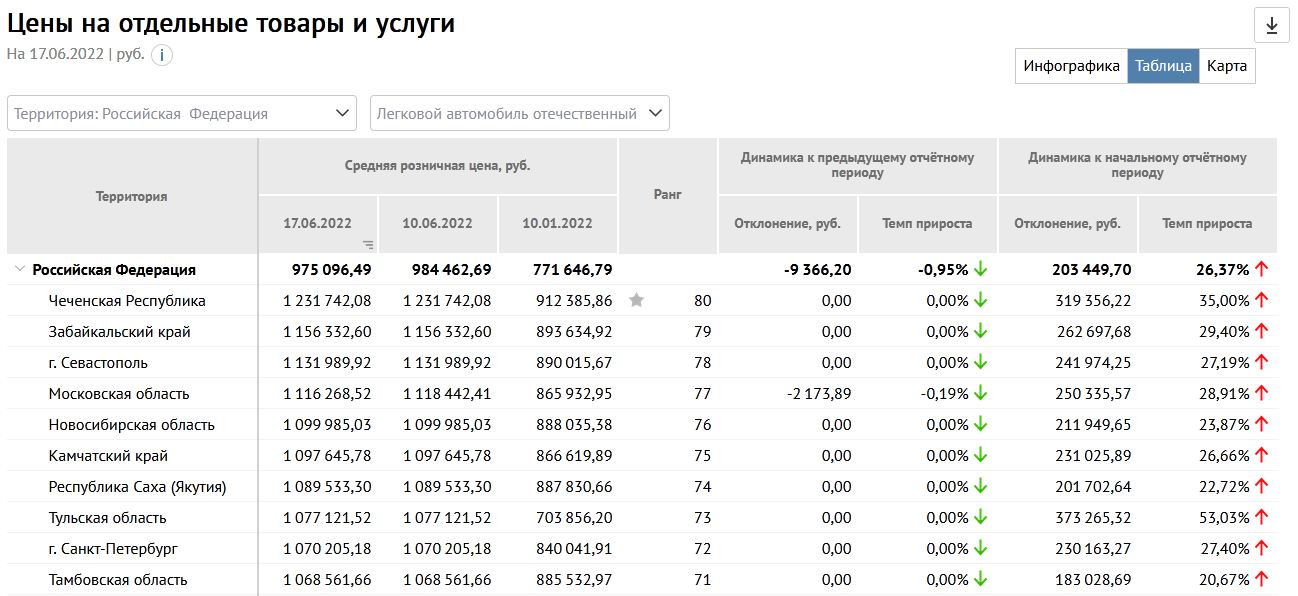This screenshot has width=1298, height=596.
Task: Open the Территория dropdown
Action: pyautogui.click(x=182, y=113)
